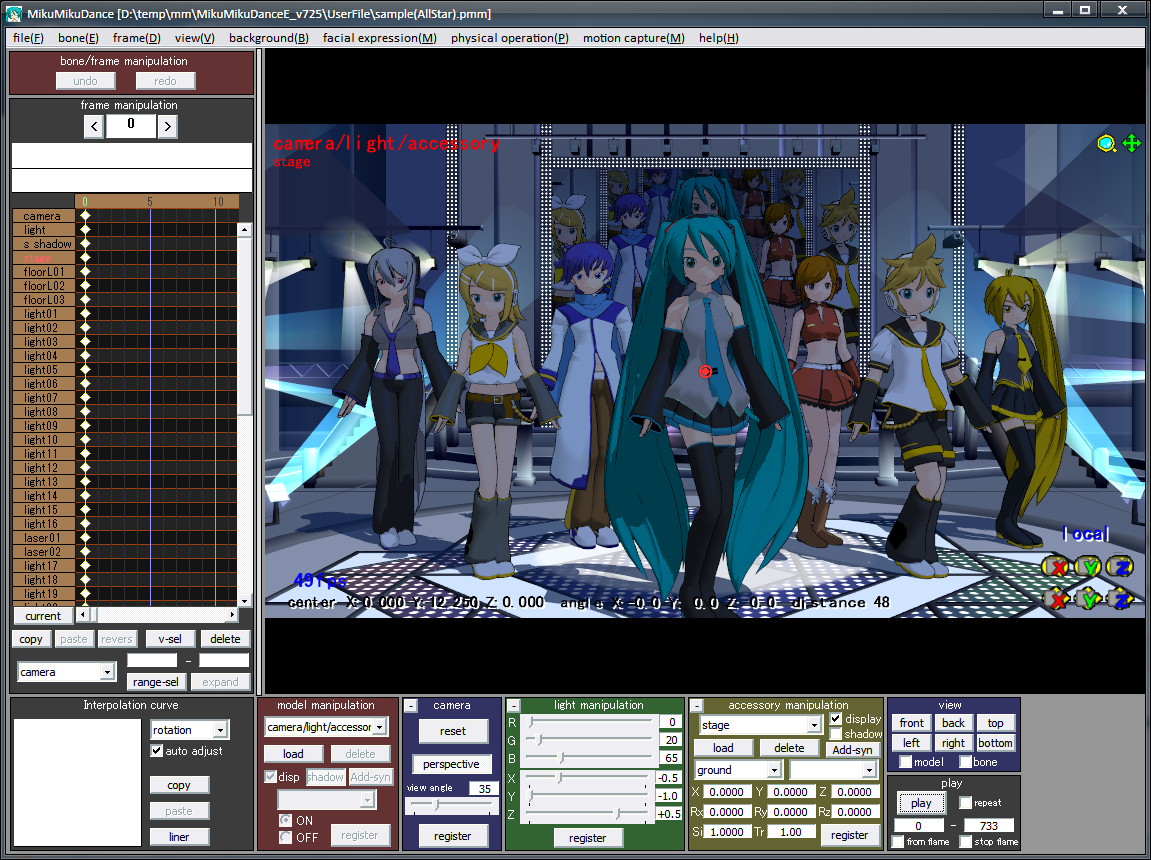Click the light manipulation register button
Image resolution: width=1151 pixels, height=860 pixels.
[587, 837]
